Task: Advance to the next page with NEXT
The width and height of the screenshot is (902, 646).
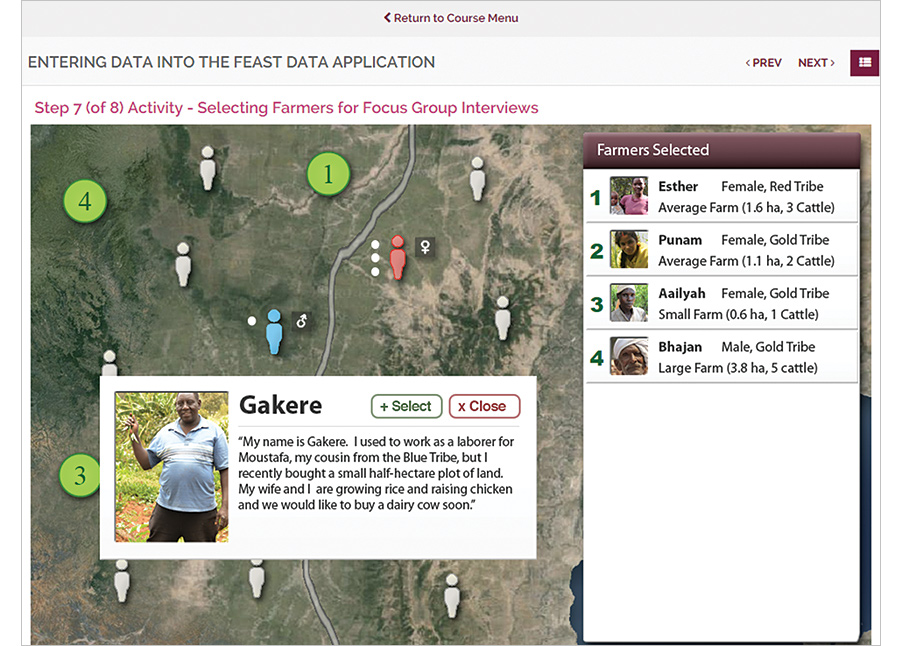Action: (816, 63)
